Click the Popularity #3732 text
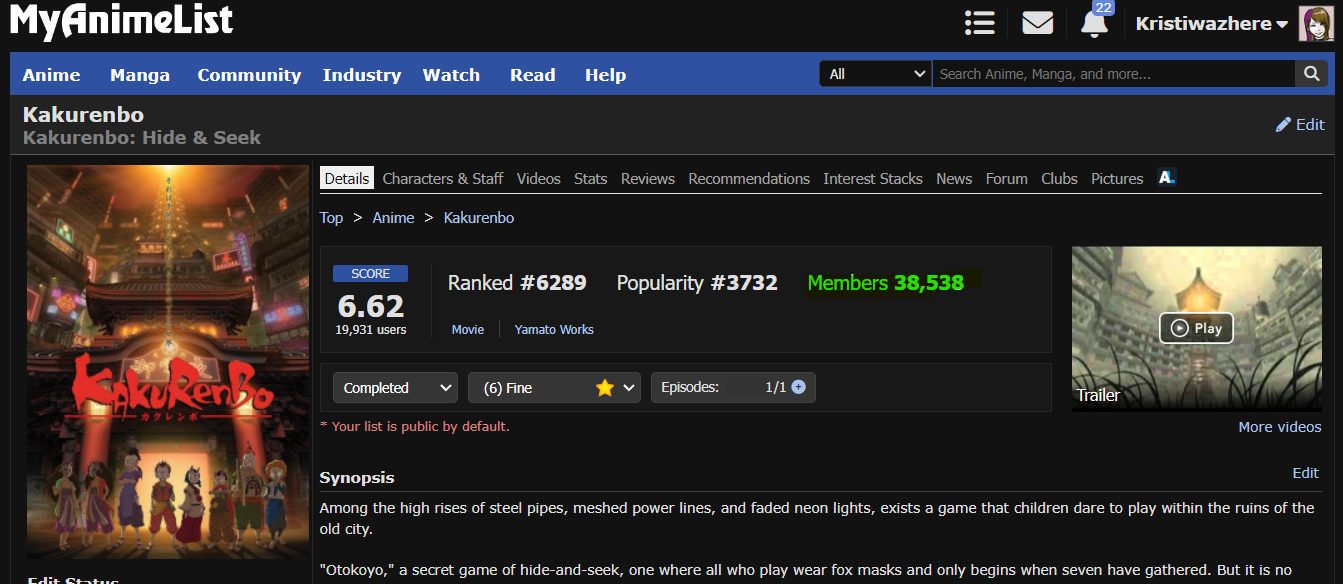 tap(697, 283)
